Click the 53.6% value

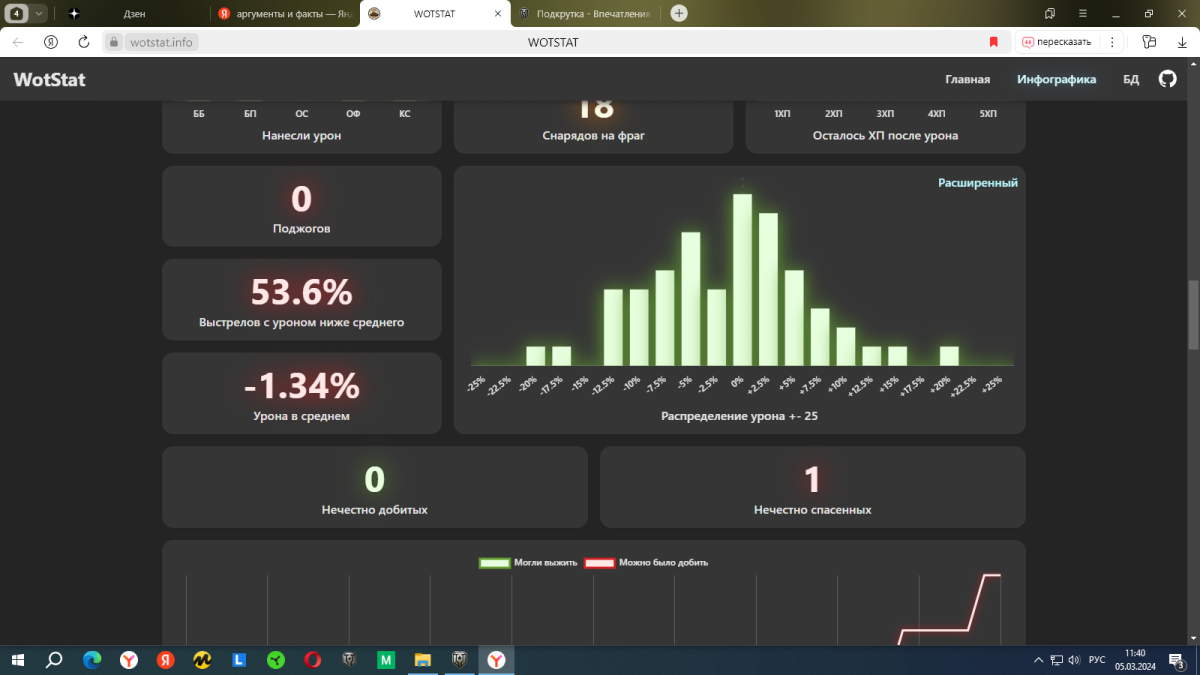coord(301,293)
